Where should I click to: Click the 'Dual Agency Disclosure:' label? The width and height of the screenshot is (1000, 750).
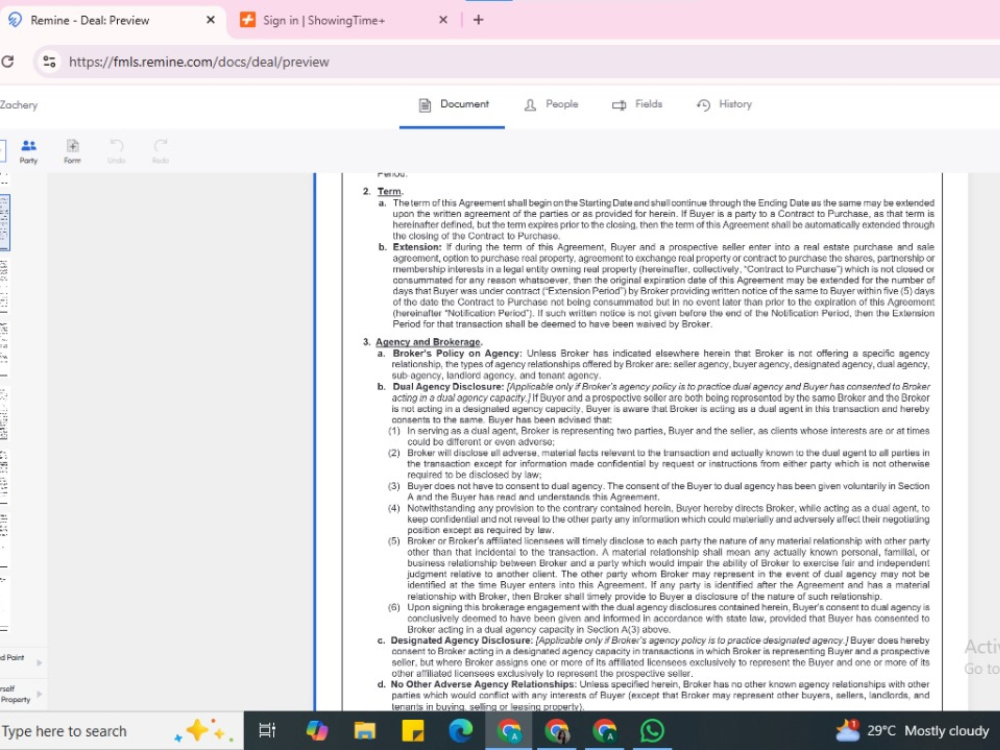pyautogui.click(x=448, y=386)
